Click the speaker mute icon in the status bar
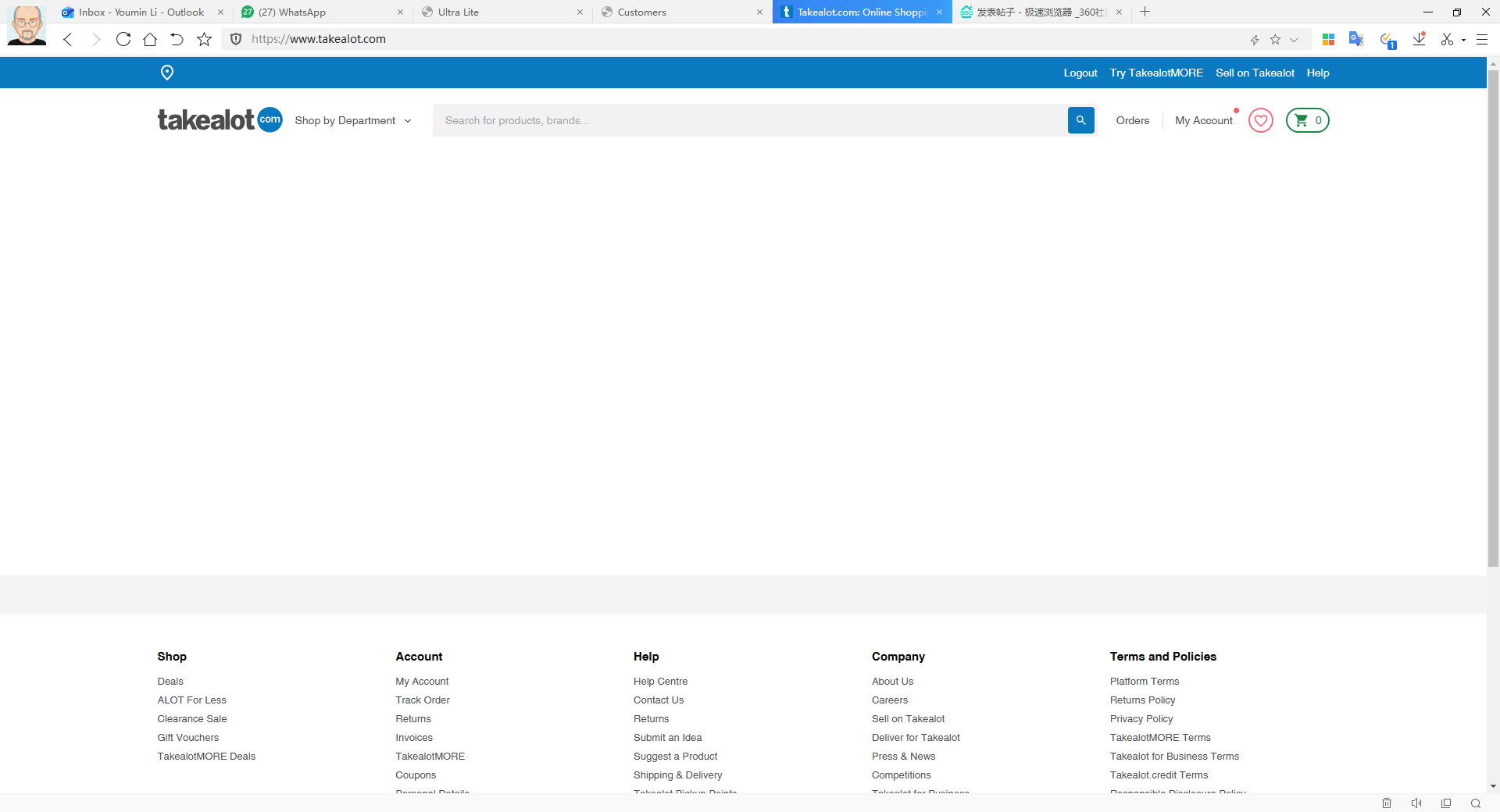The width and height of the screenshot is (1500, 812). 1416,803
